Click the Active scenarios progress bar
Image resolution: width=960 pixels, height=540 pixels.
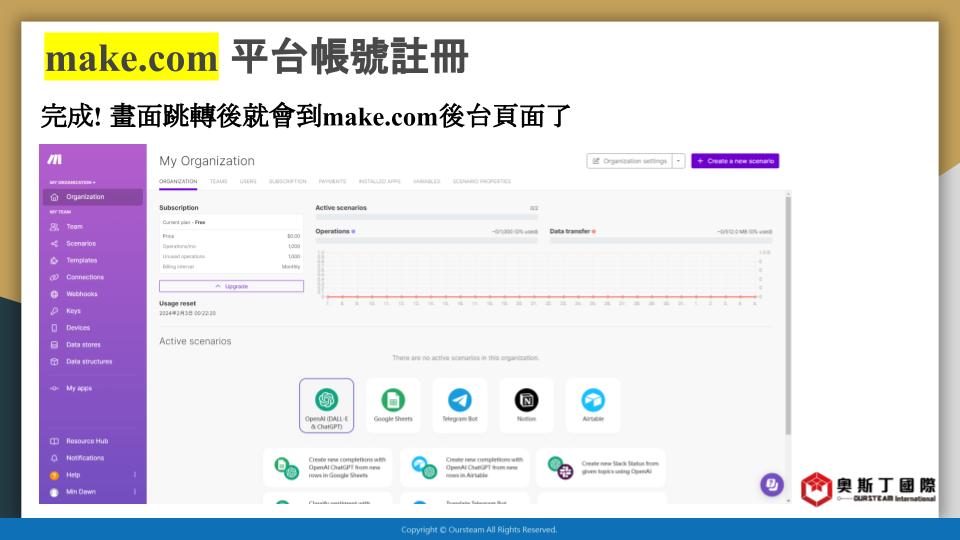427,217
